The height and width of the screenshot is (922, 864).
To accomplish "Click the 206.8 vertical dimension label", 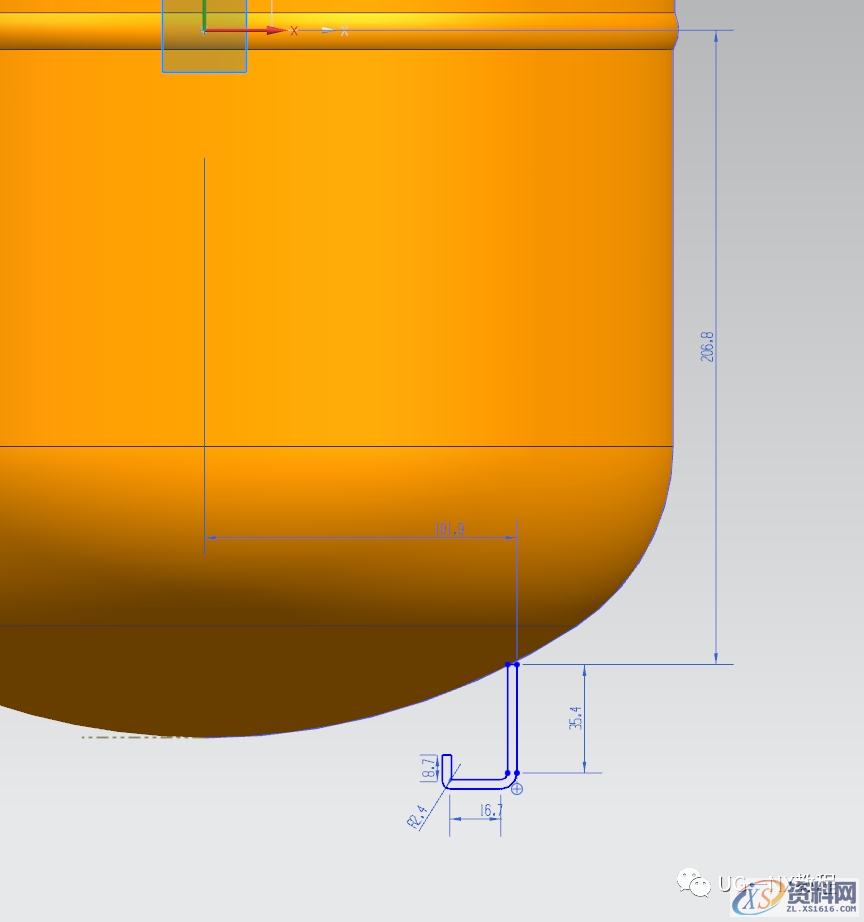I will 708,340.
